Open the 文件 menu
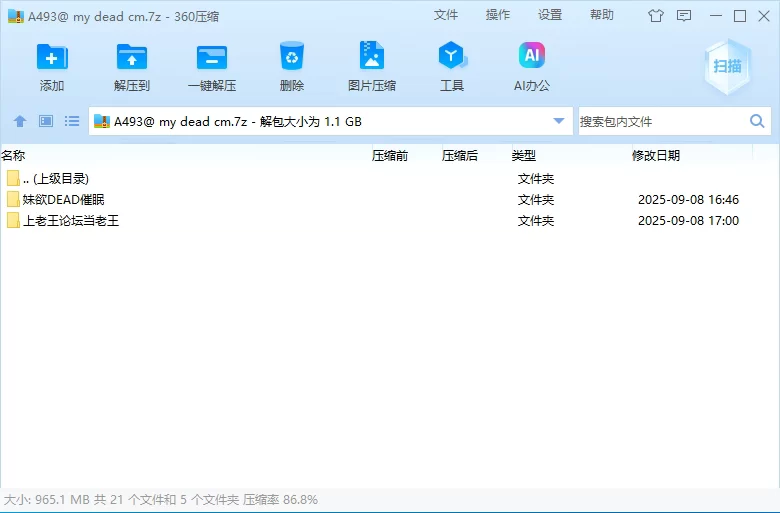 [445, 15]
